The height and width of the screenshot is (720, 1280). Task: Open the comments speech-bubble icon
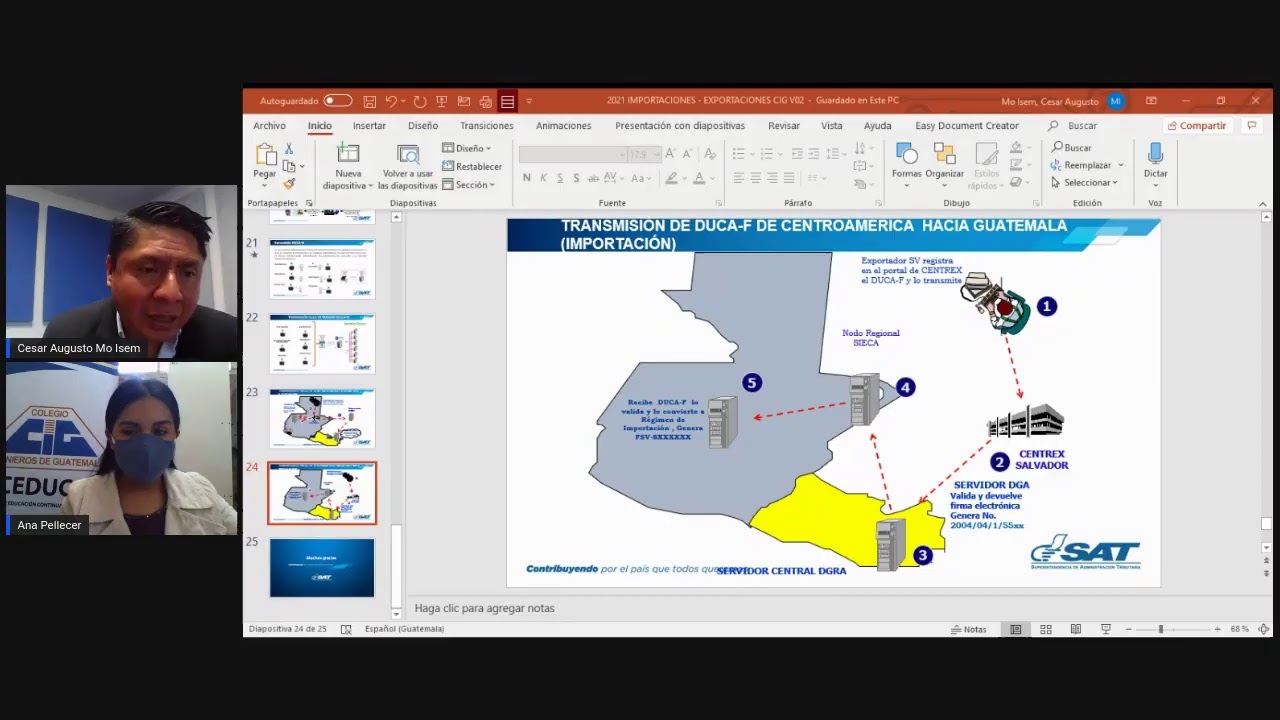tap(1251, 126)
